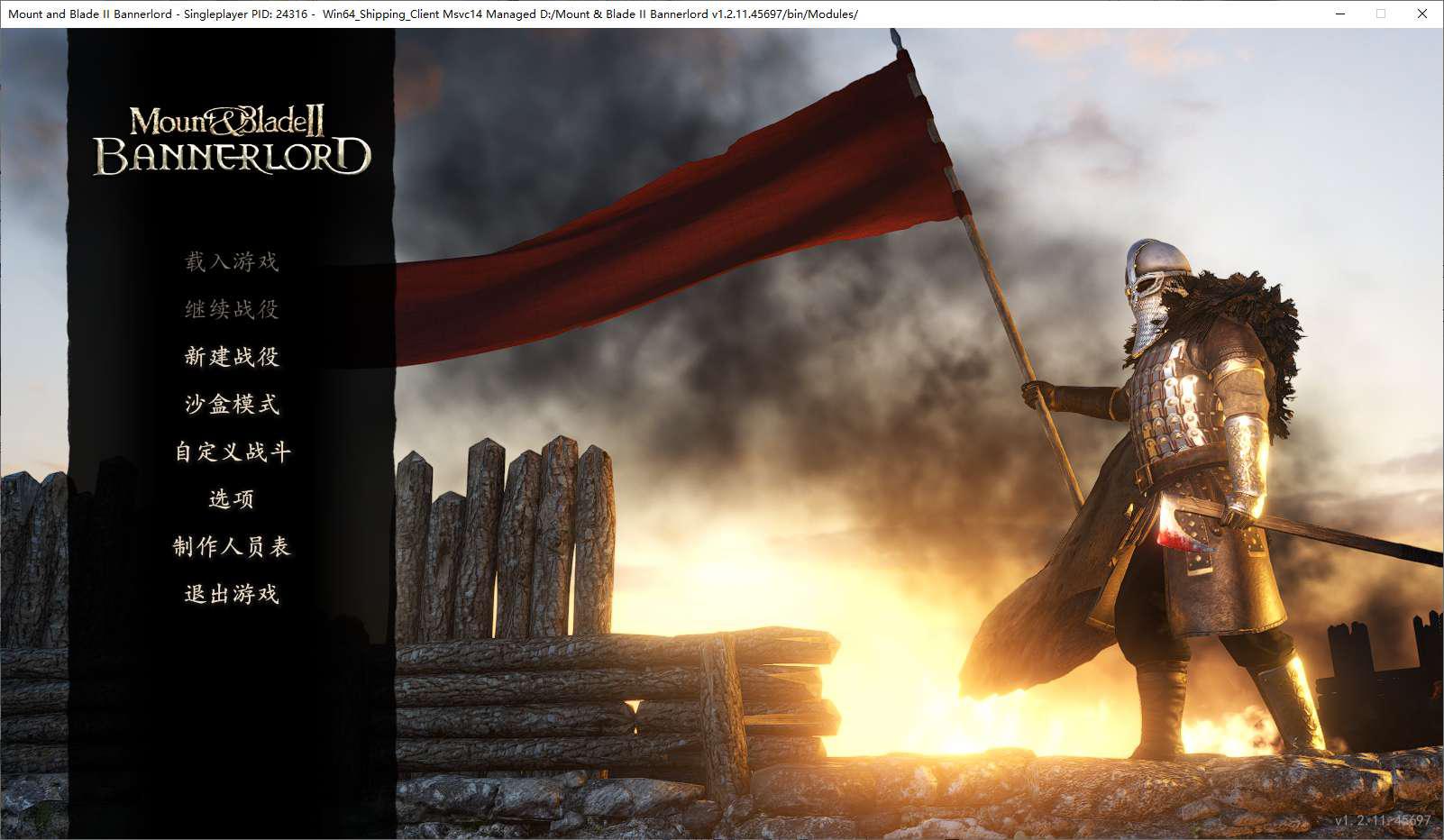
Task: Choose 自定义战斗 custom battle
Action: pyautogui.click(x=232, y=452)
